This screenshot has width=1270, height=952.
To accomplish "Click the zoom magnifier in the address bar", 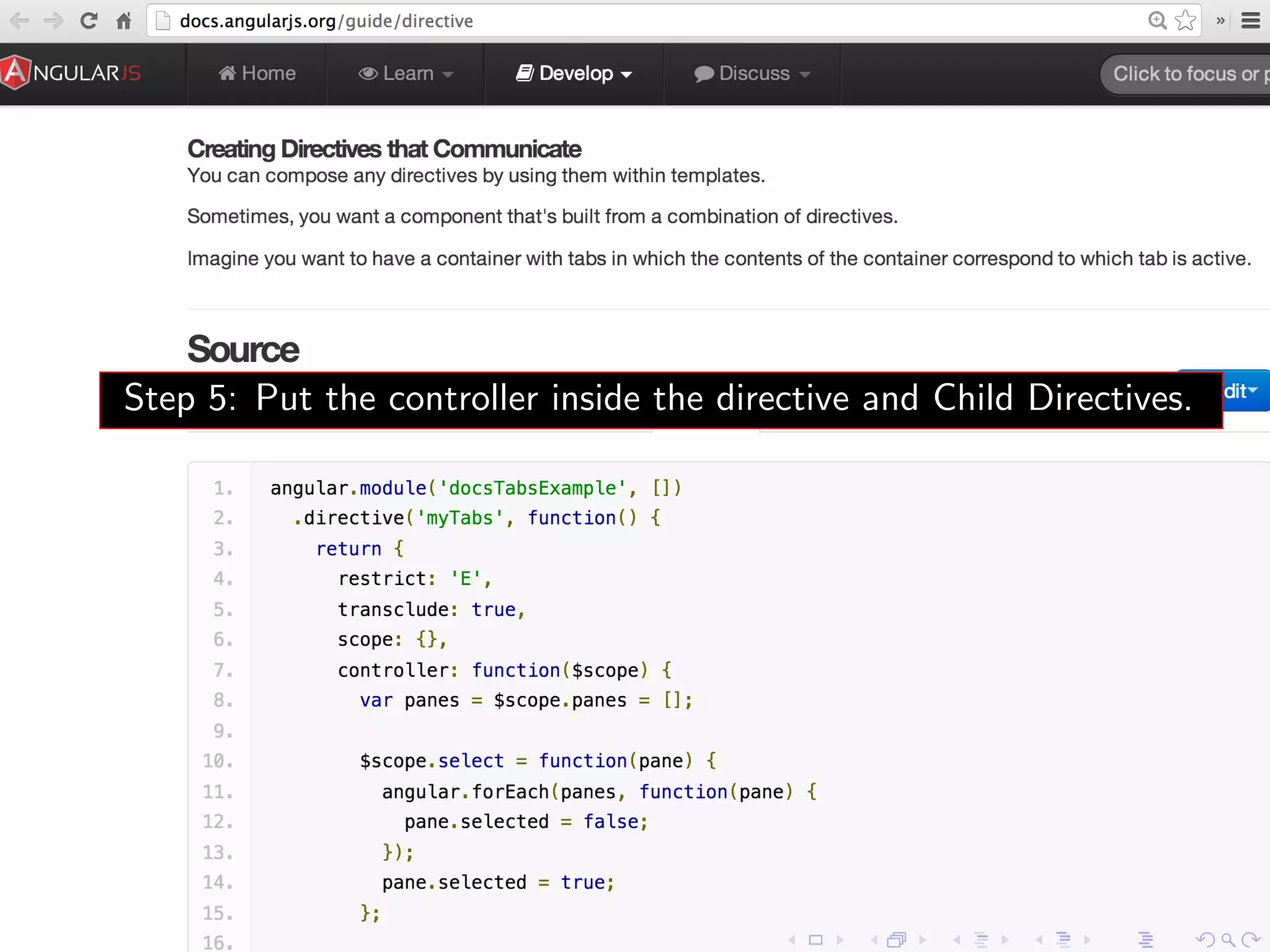I will [x=1157, y=20].
